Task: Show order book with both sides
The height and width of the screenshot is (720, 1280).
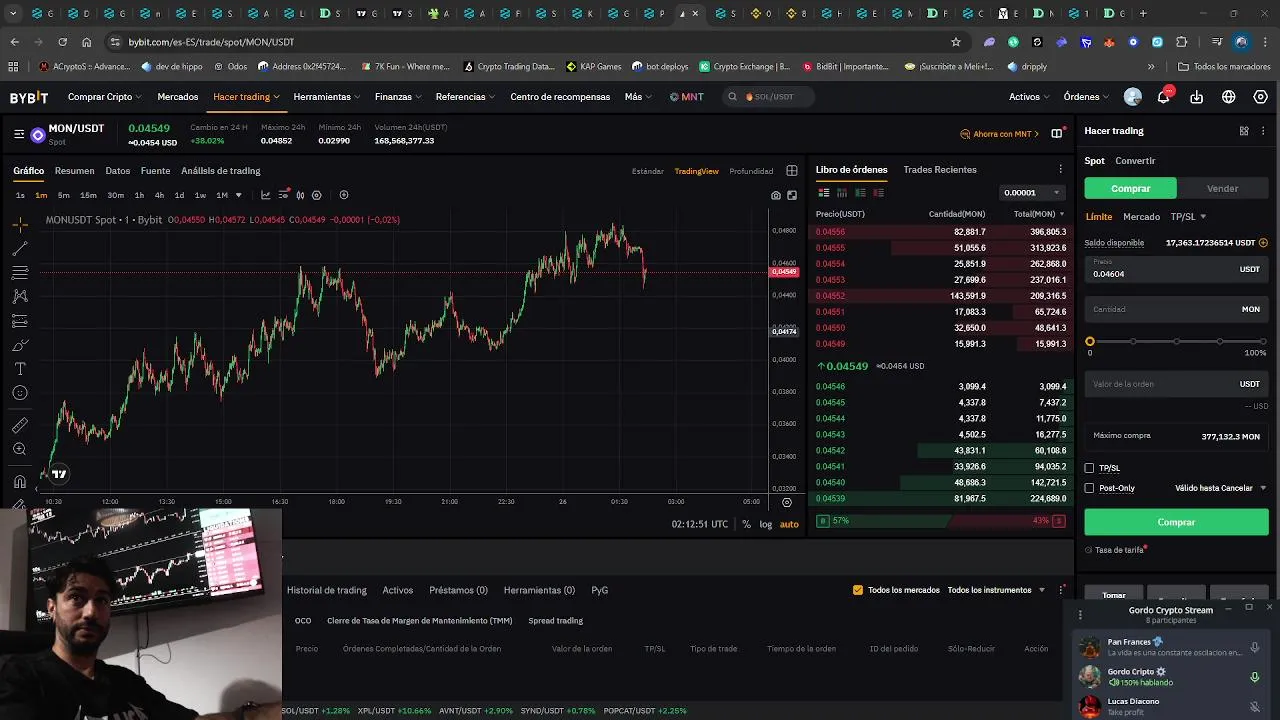Action: pos(824,192)
